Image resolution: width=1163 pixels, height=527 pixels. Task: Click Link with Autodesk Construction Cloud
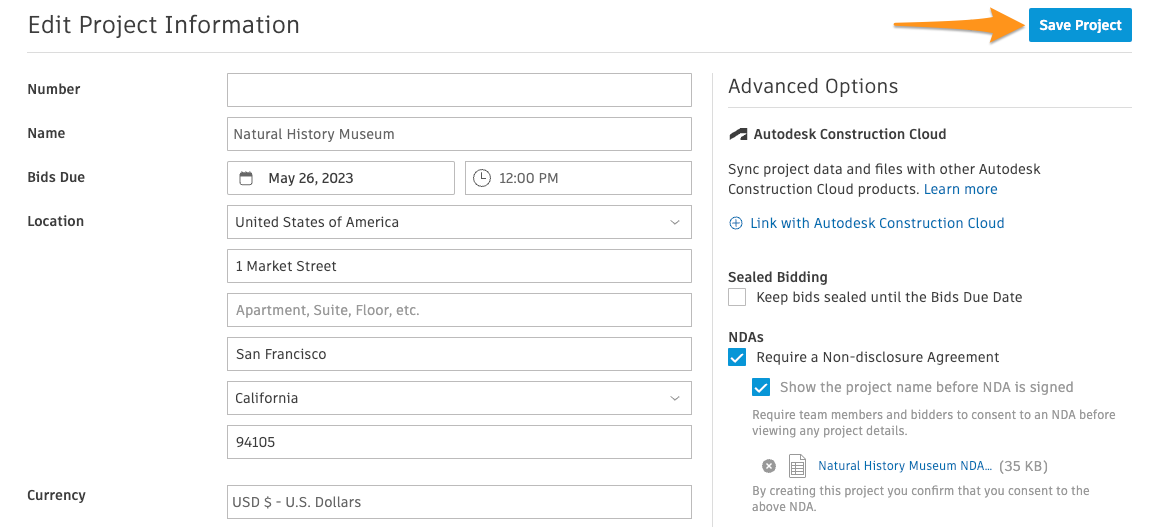[x=877, y=223]
